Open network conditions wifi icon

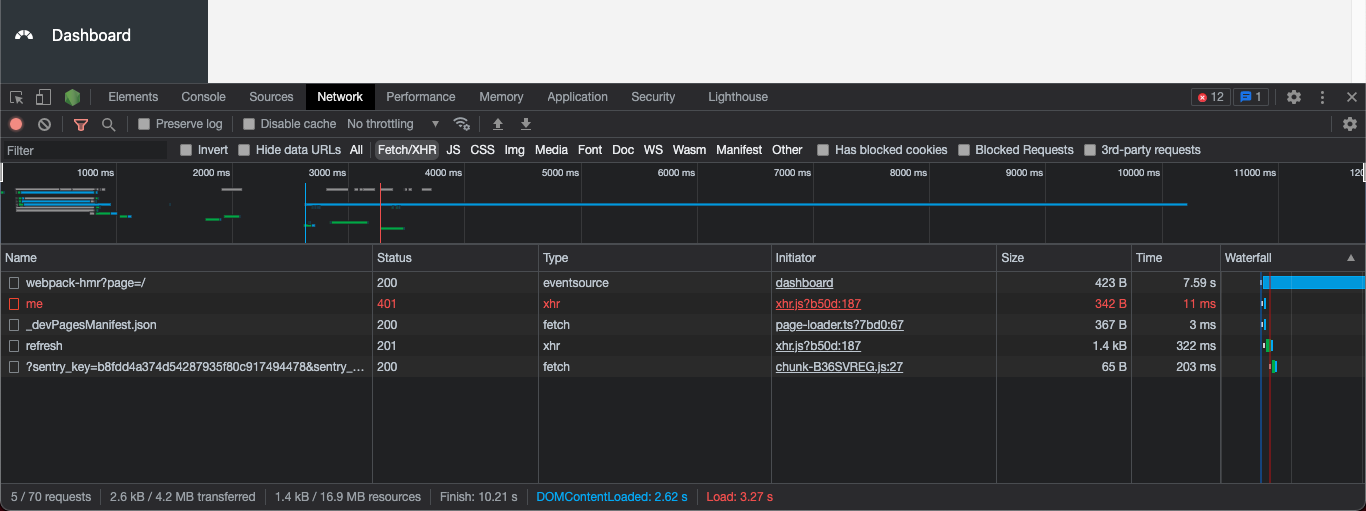point(462,124)
